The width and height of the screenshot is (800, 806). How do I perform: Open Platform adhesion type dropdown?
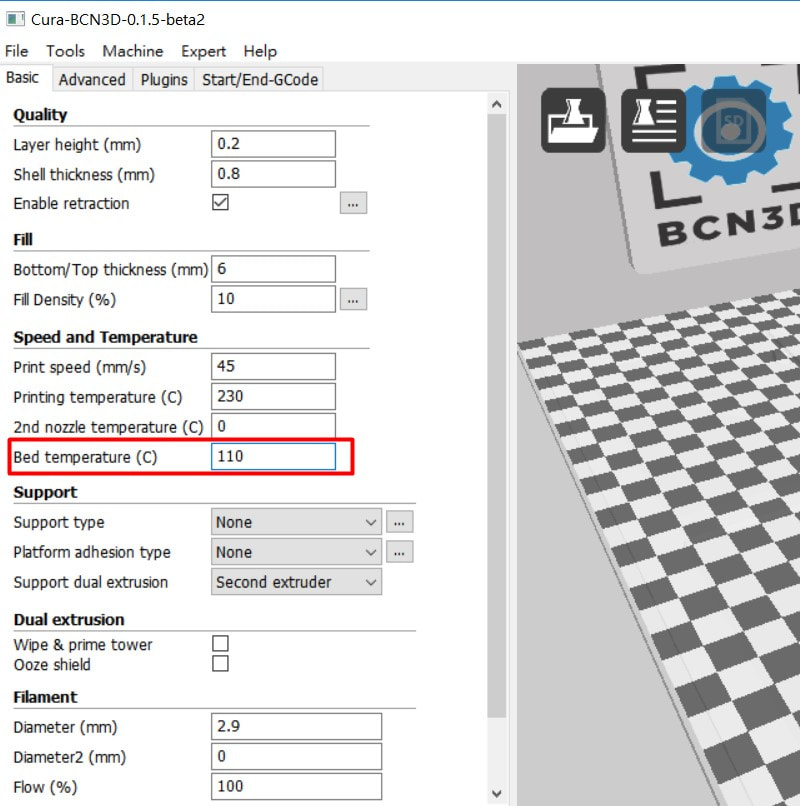pyautogui.click(x=297, y=552)
